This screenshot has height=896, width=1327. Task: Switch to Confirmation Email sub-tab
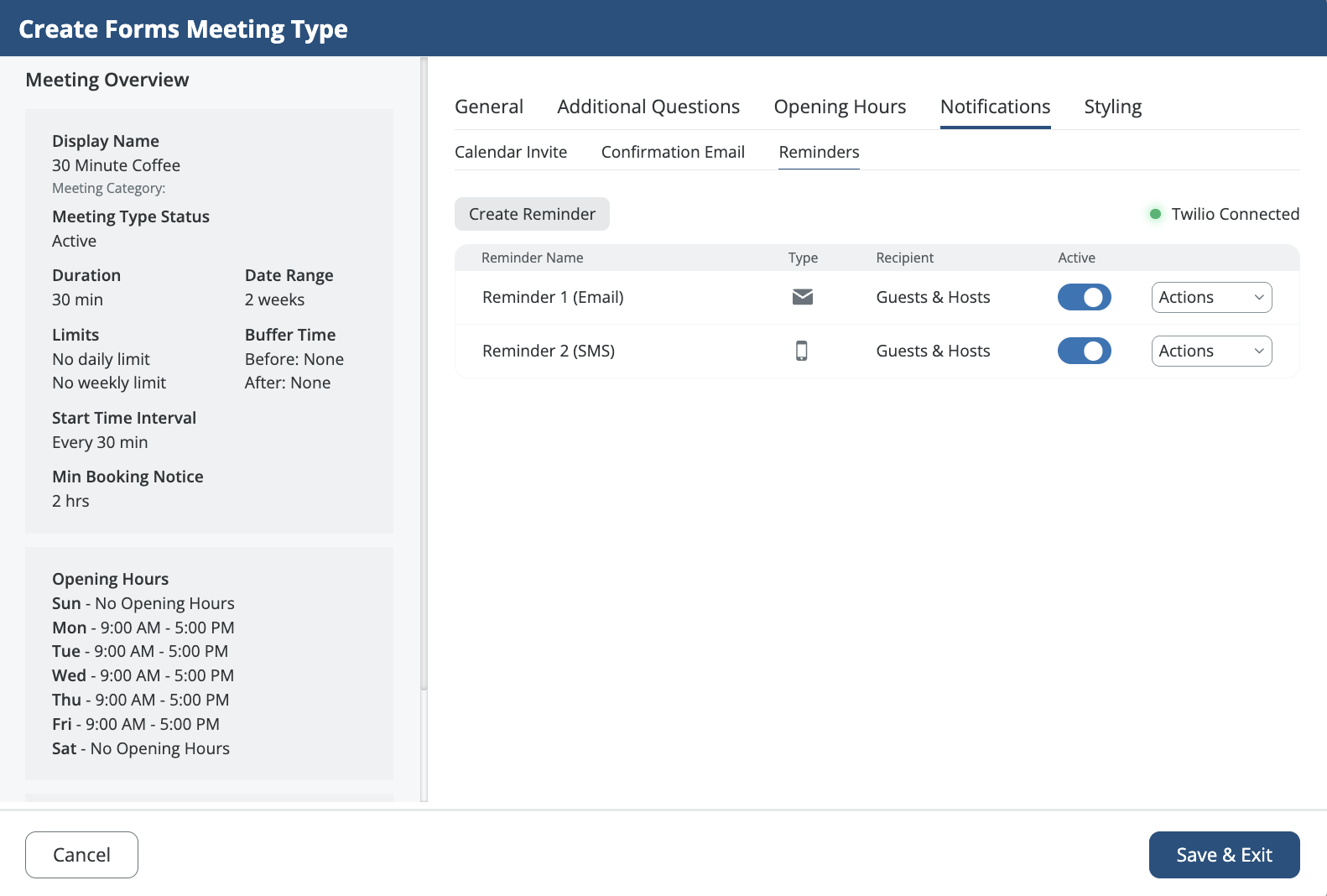point(672,152)
